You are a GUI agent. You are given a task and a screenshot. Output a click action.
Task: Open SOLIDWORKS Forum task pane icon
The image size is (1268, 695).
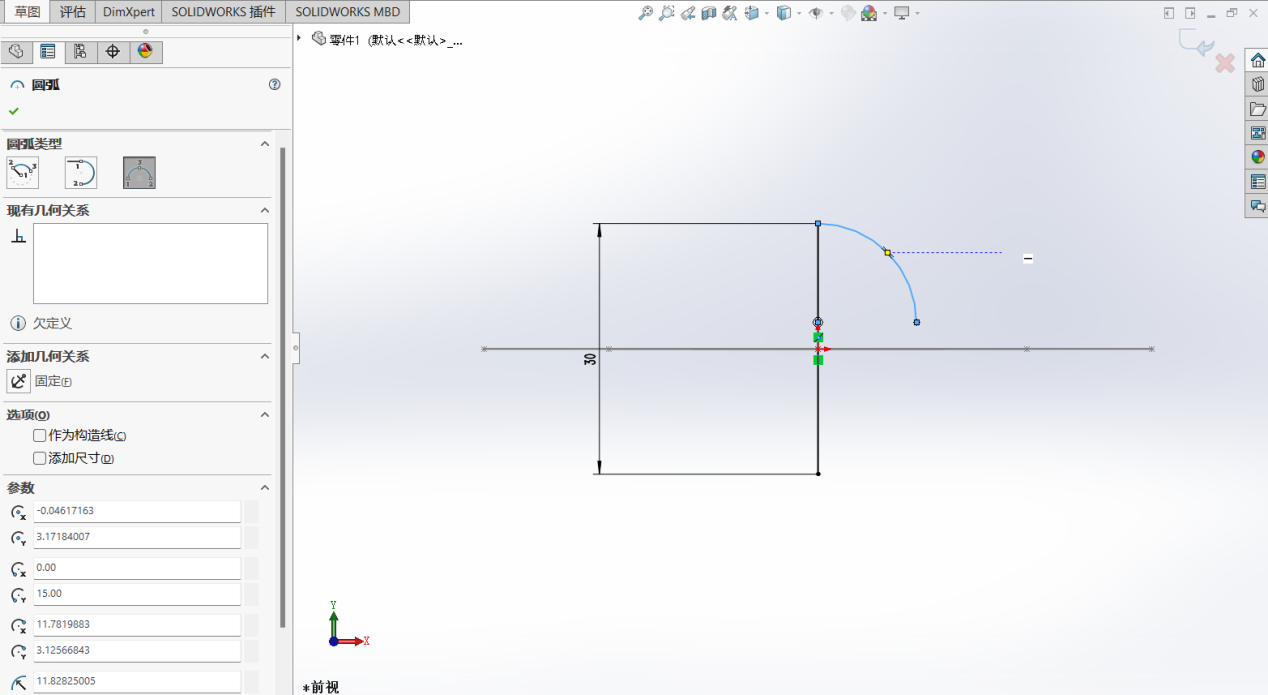(x=1257, y=205)
